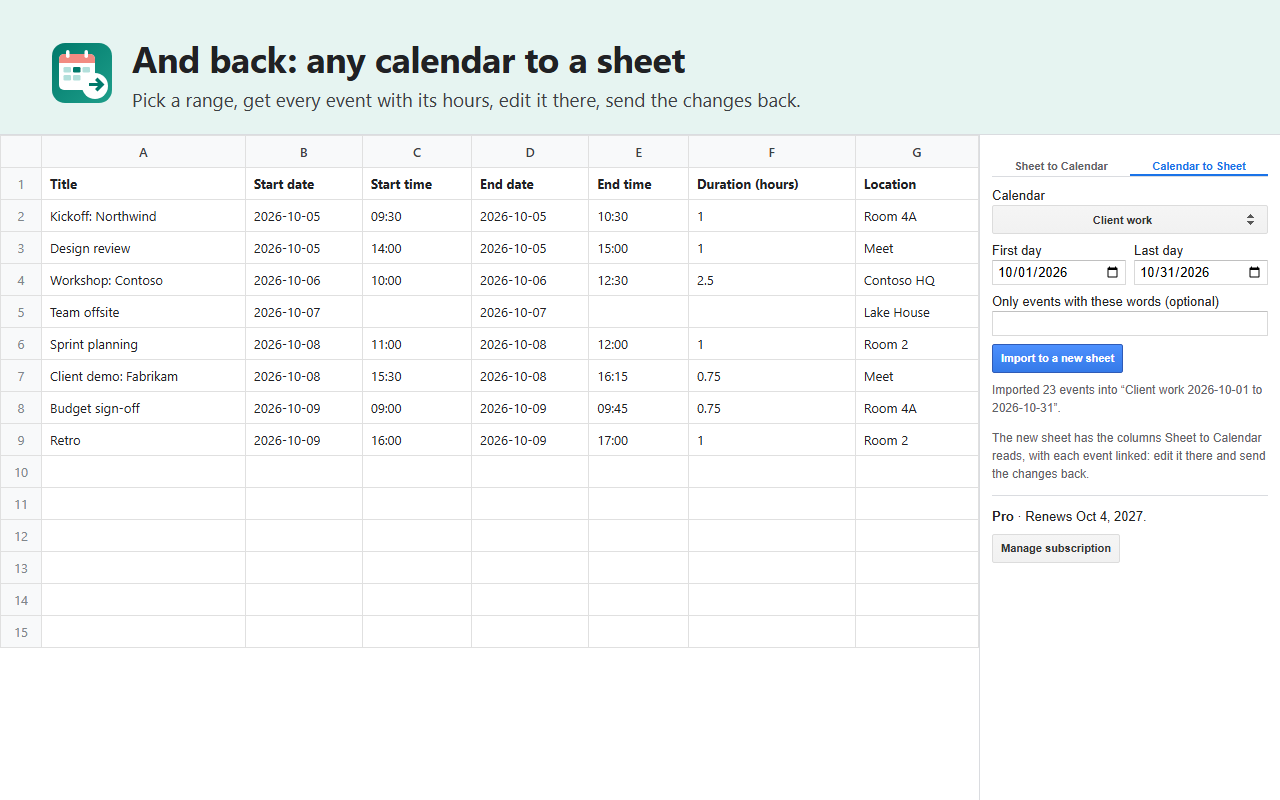Select row 12 header
The height and width of the screenshot is (800, 1280).
point(21,536)
